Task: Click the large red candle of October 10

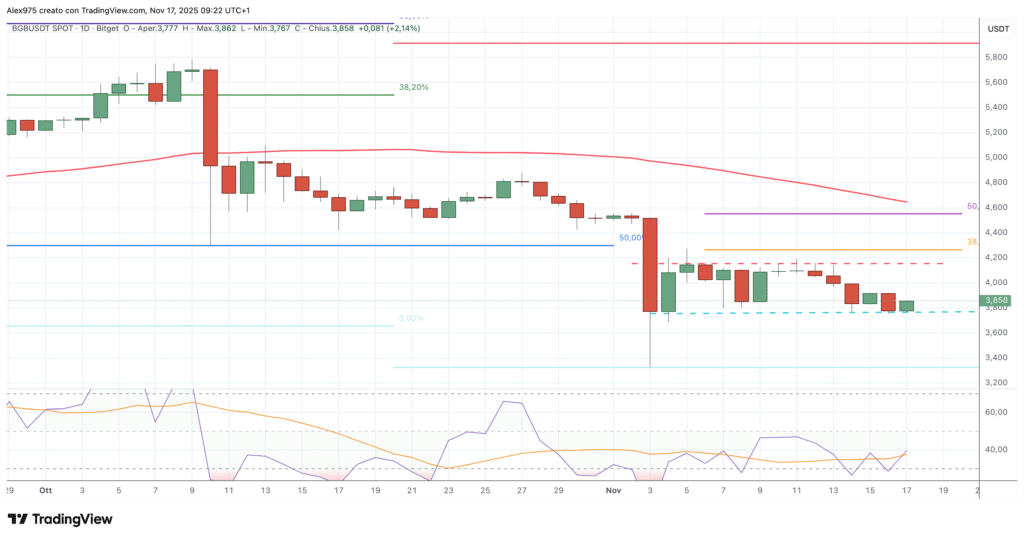Action: point(210,118)
